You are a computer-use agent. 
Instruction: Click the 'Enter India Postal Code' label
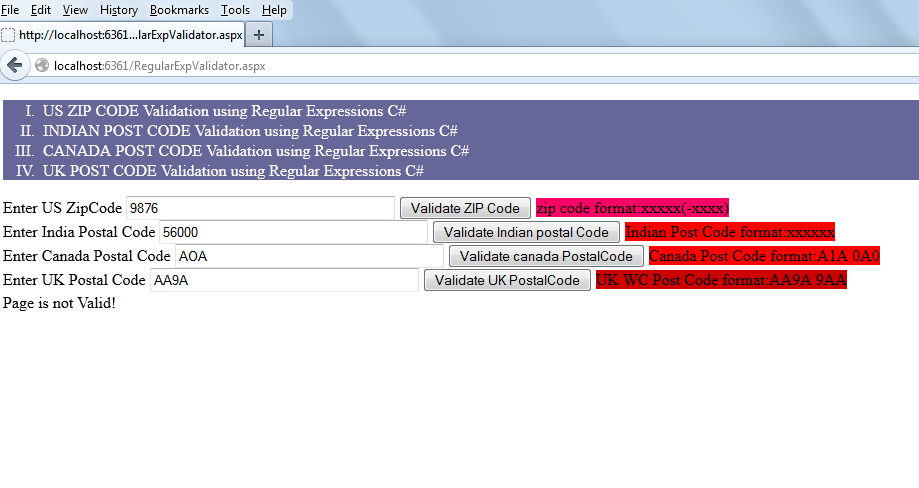[79, 232]
